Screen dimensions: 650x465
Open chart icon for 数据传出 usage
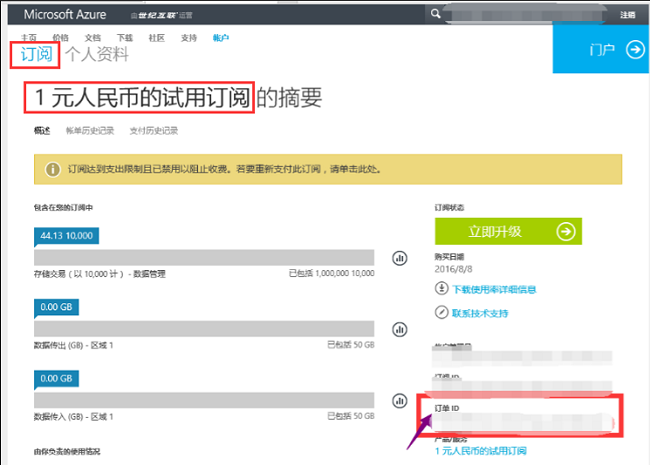point(399,329)
